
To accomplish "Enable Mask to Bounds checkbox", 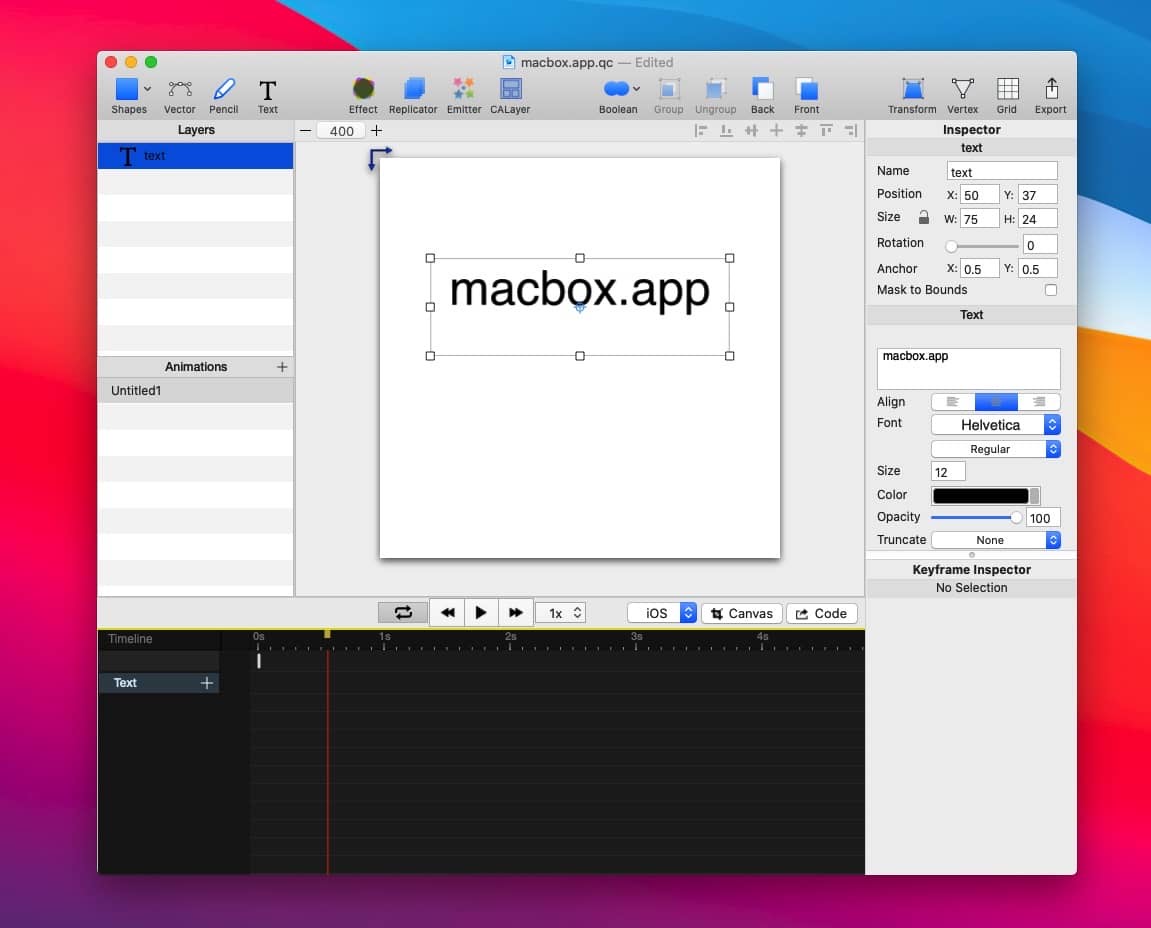I will point(1050,290).
